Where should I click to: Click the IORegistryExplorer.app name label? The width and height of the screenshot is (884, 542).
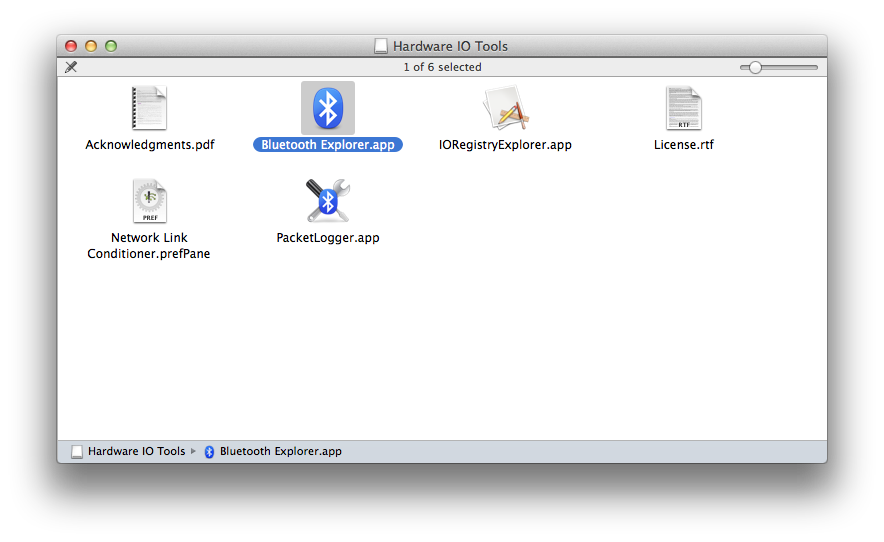click(x=505, y=145)
